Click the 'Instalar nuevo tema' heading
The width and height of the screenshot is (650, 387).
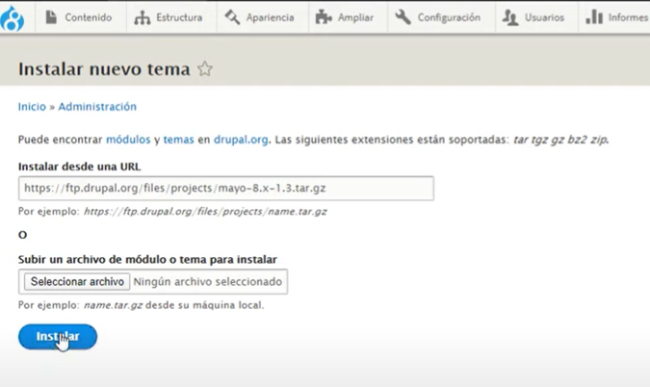104,69
